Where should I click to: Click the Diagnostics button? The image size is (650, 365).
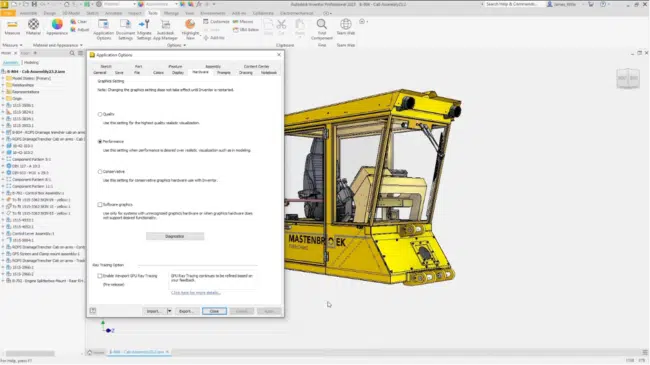[x=175, y=236]
